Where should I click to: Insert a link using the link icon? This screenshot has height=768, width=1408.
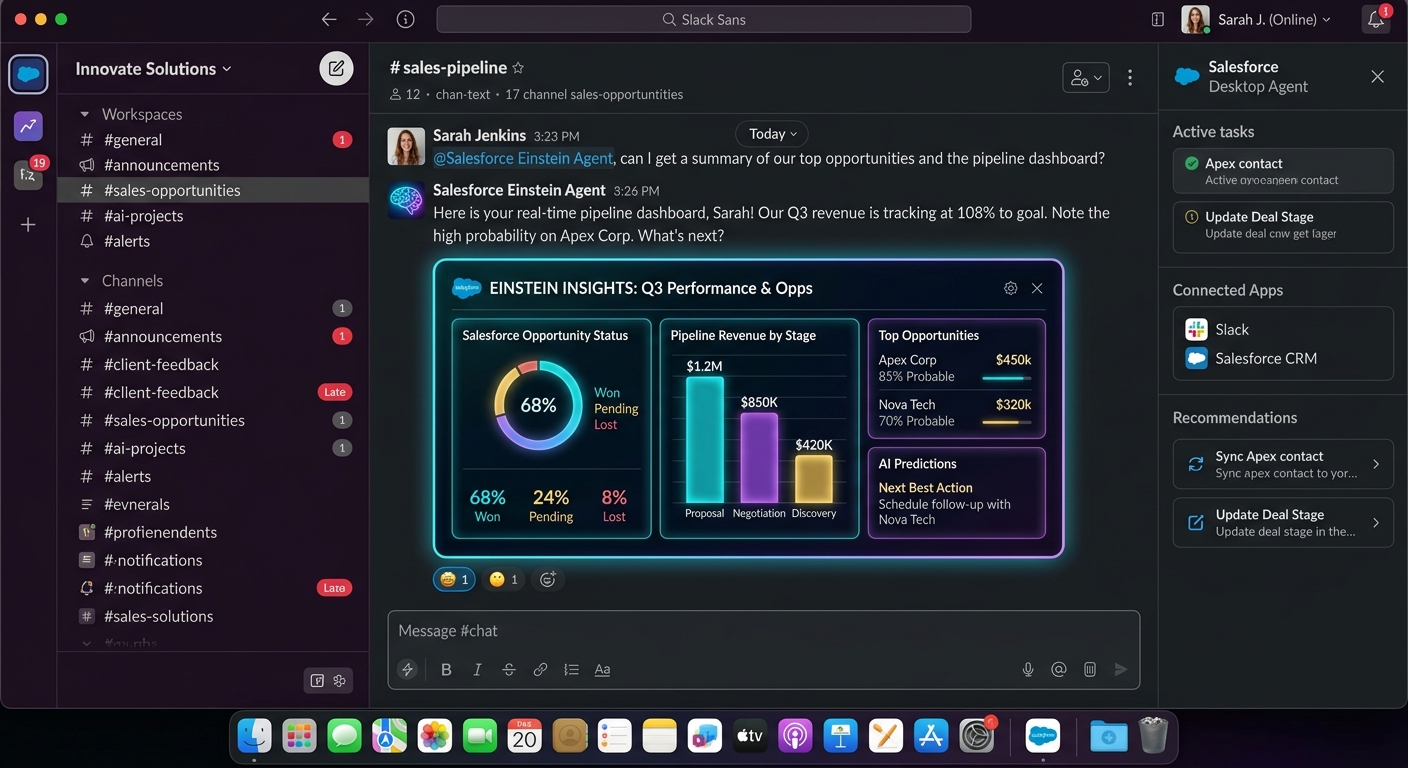[x=540, y=669]
